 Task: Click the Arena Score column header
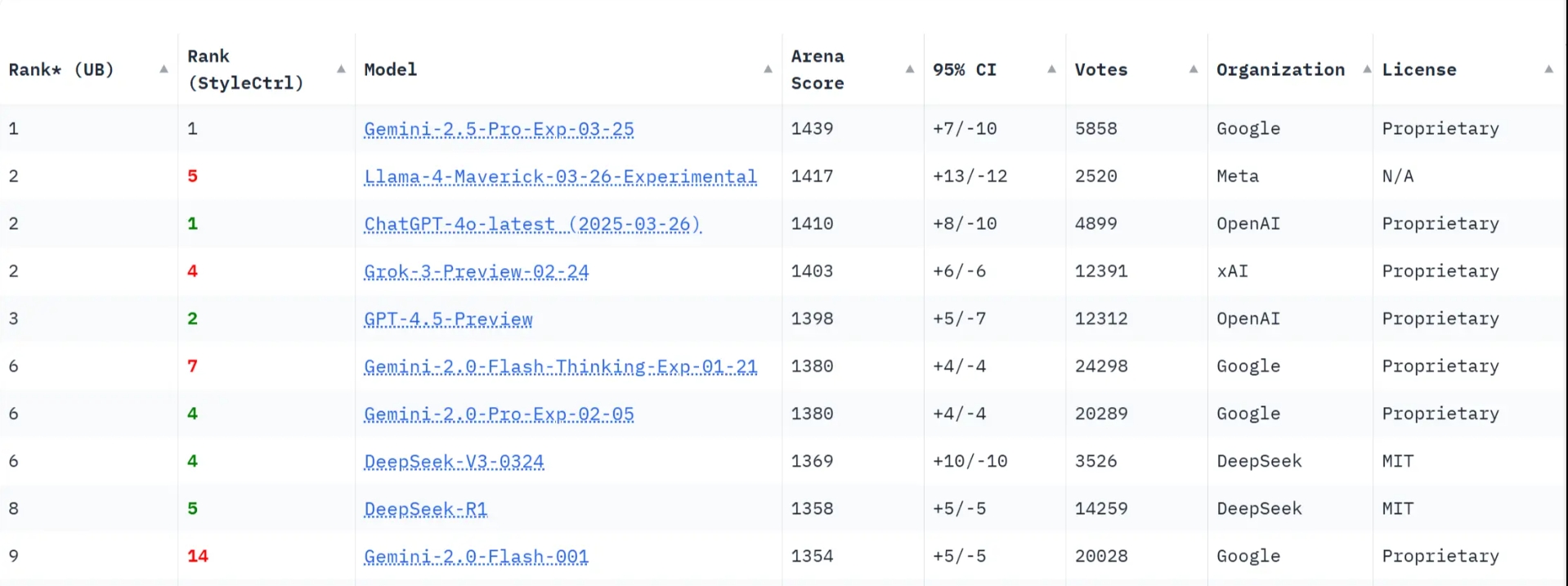(x=818, y=69)
